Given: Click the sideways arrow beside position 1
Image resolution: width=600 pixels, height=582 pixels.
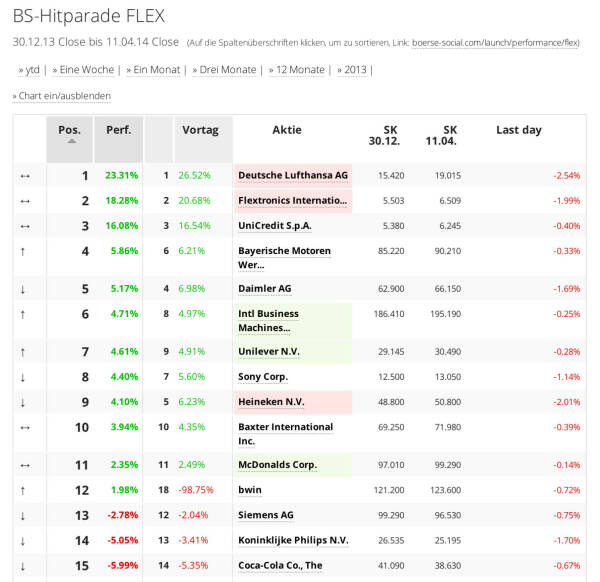Looking at the screenshot, I should [24, 175].
